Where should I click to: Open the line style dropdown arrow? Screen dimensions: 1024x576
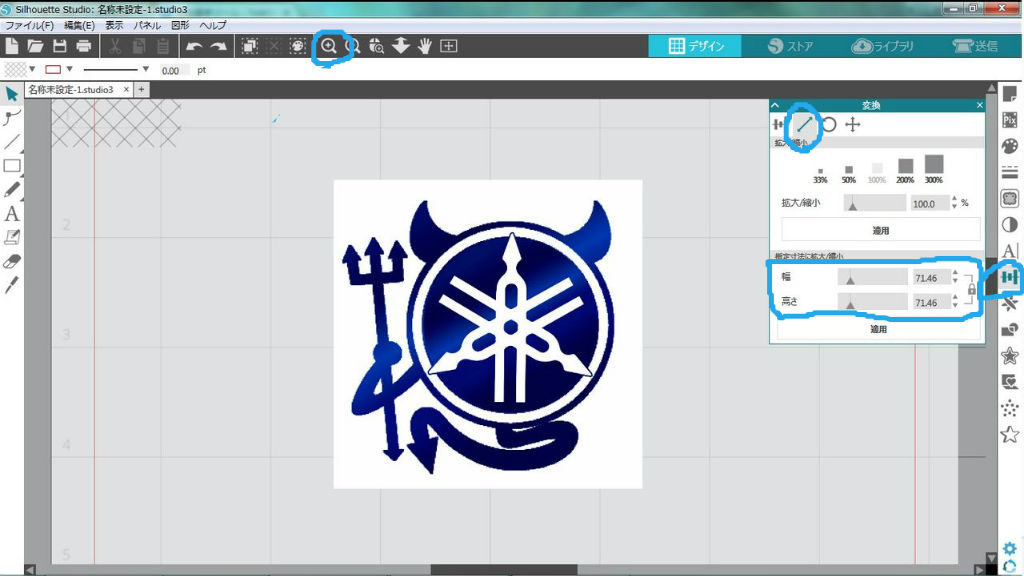145,69
